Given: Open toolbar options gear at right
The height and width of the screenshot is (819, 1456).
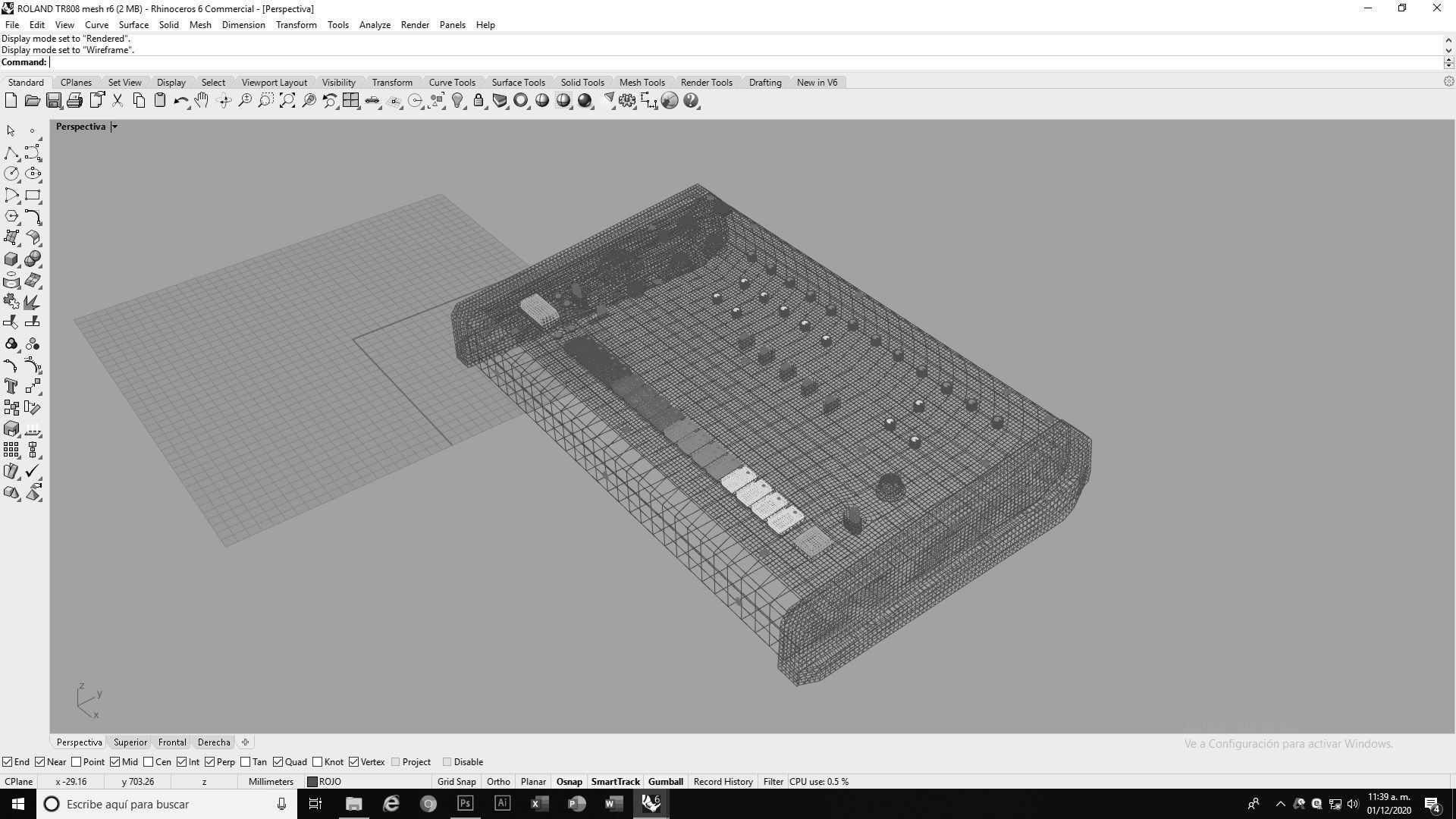Looking at the screenshot, I should pos(1448,82).
